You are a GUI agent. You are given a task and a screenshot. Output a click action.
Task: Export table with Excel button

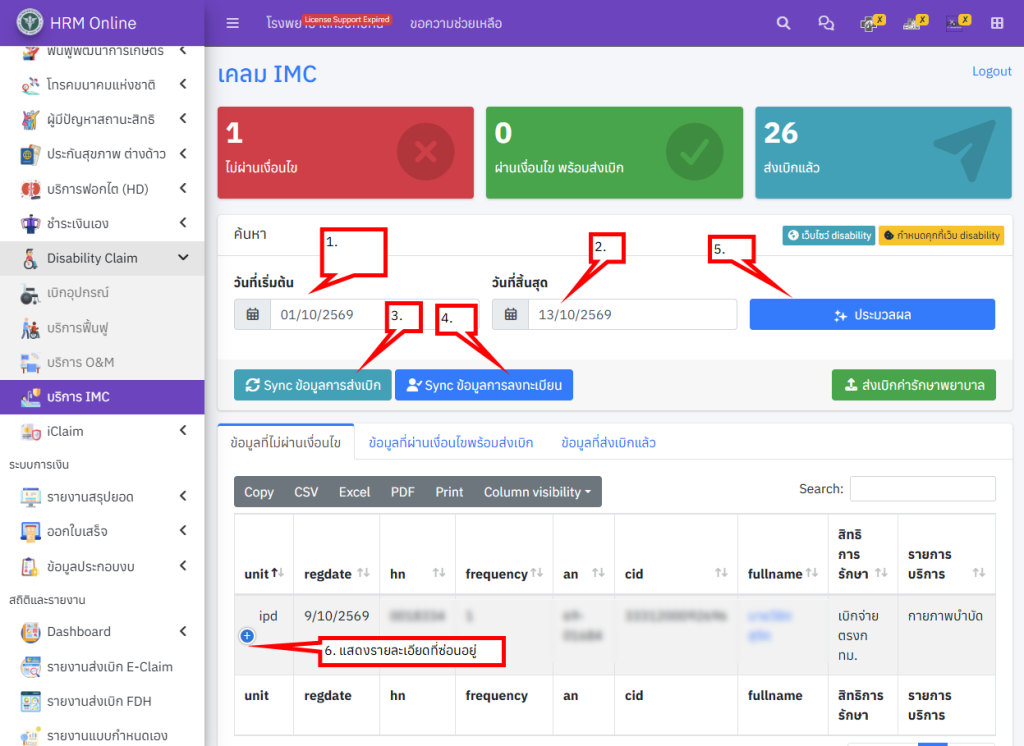pyautogui.click(x=354, y=492)
